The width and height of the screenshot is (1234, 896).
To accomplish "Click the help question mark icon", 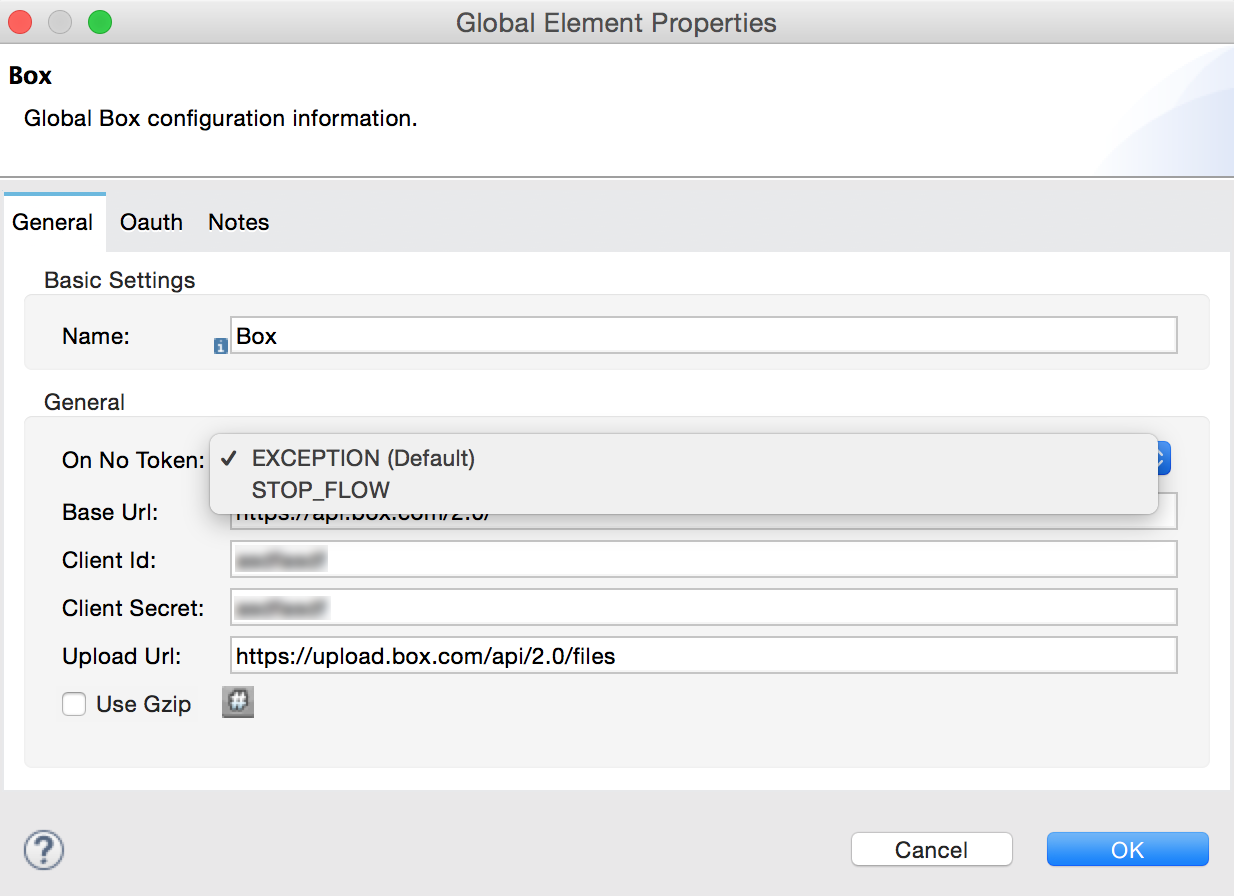I will [42, 849].
